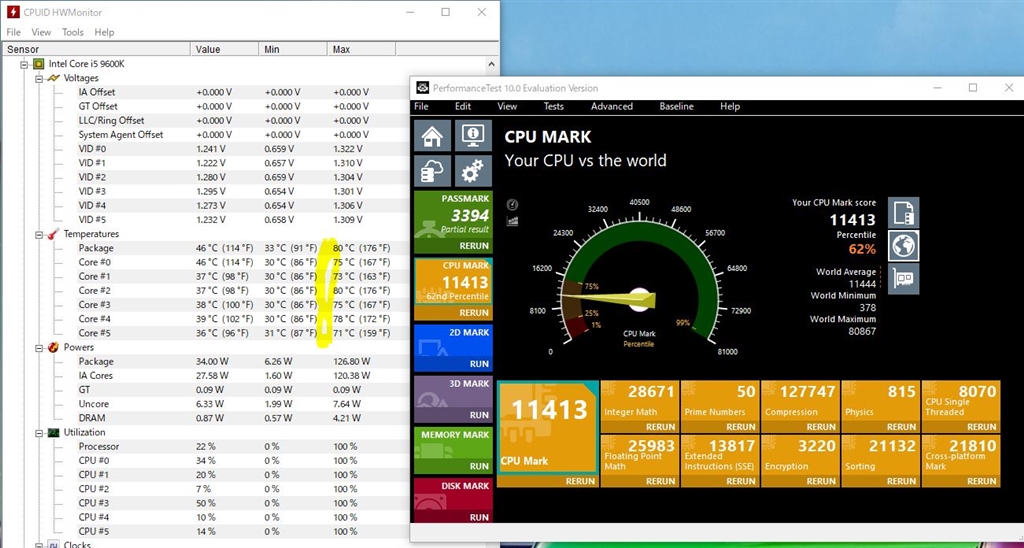Collapse the Utilization tree node

click(39, 432)
